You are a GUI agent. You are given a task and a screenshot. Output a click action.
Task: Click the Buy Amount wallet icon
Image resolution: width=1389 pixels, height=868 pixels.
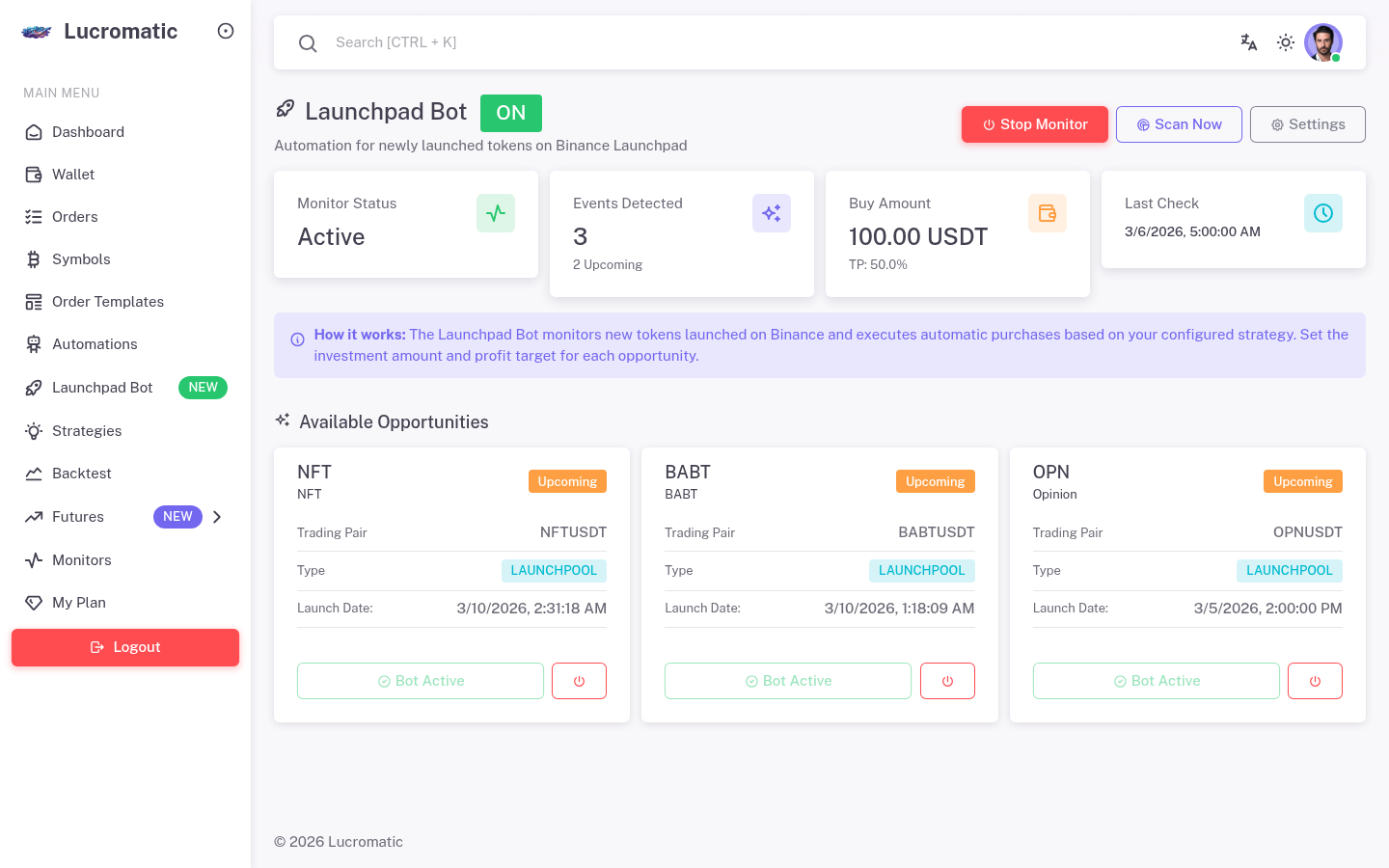1048,213
